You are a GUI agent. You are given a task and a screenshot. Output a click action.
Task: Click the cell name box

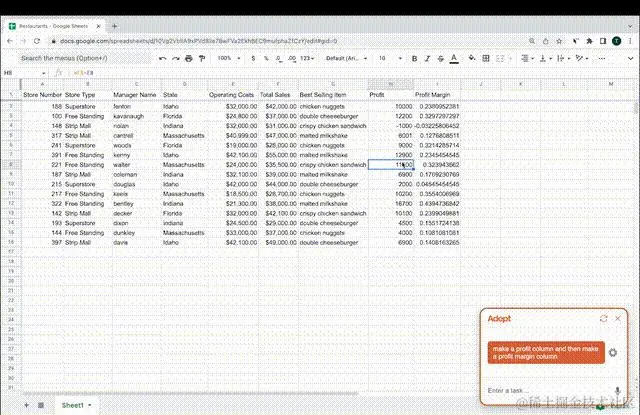(x=24, y=73)
